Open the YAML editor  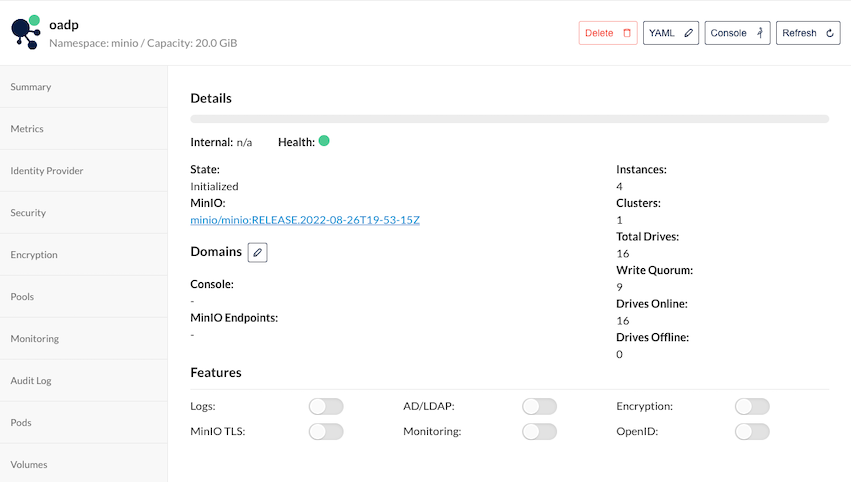click(x=671, y=33)
